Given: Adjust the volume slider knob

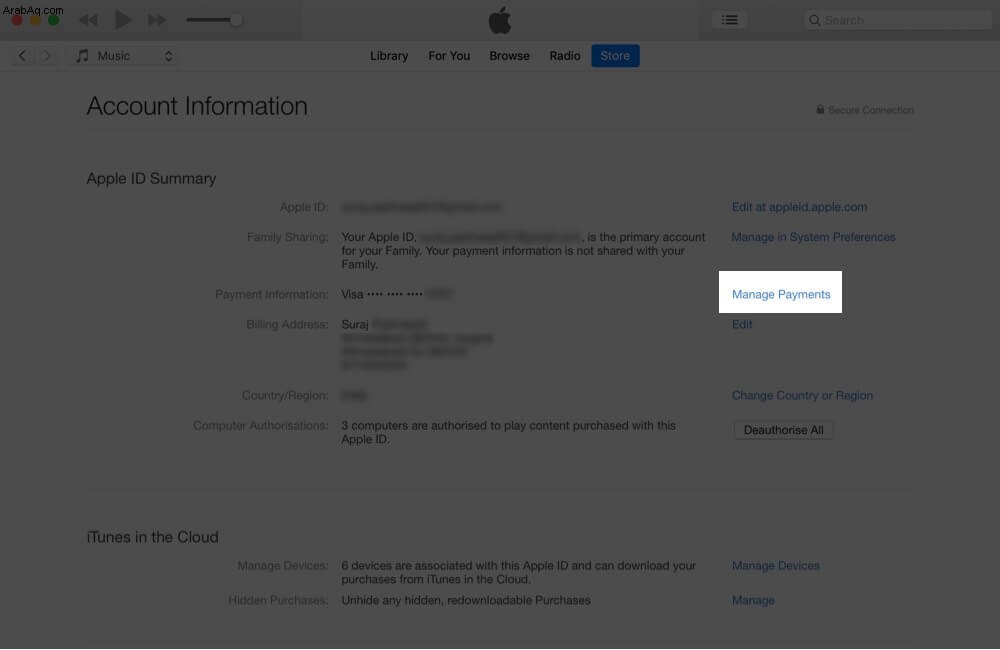Looking at the screenshot, I should [236, 20].
